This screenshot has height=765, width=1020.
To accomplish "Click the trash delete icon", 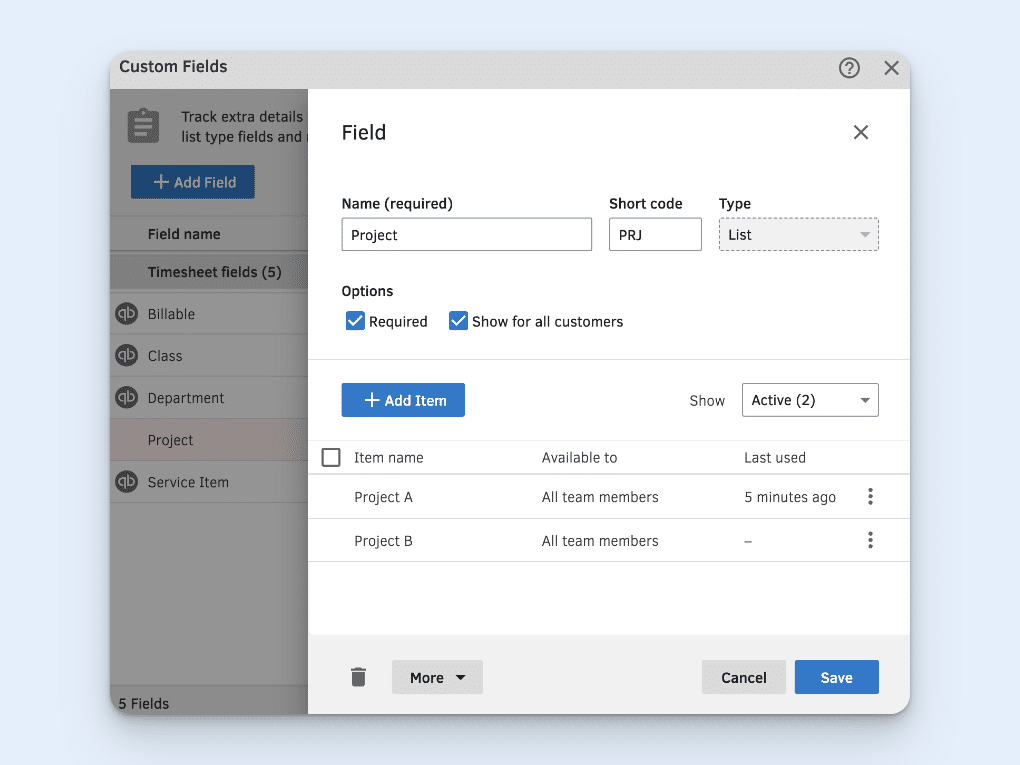I will click(x=359, y=677).
